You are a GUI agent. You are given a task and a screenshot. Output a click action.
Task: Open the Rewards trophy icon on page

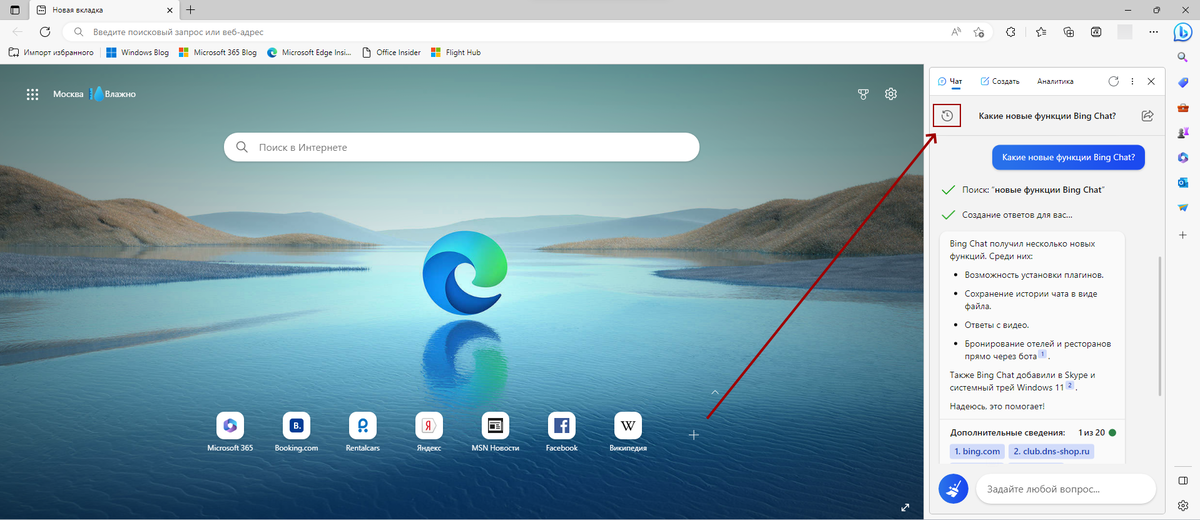coord(863,94)
